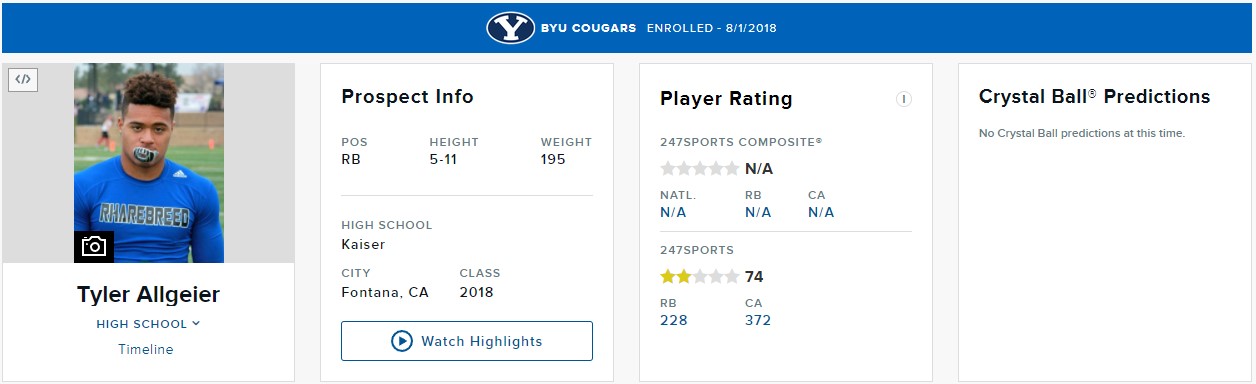The width and height of the screenshot is (1256, 384).
Task: Click the play icon in Watch Highlights
Action: 402,341
